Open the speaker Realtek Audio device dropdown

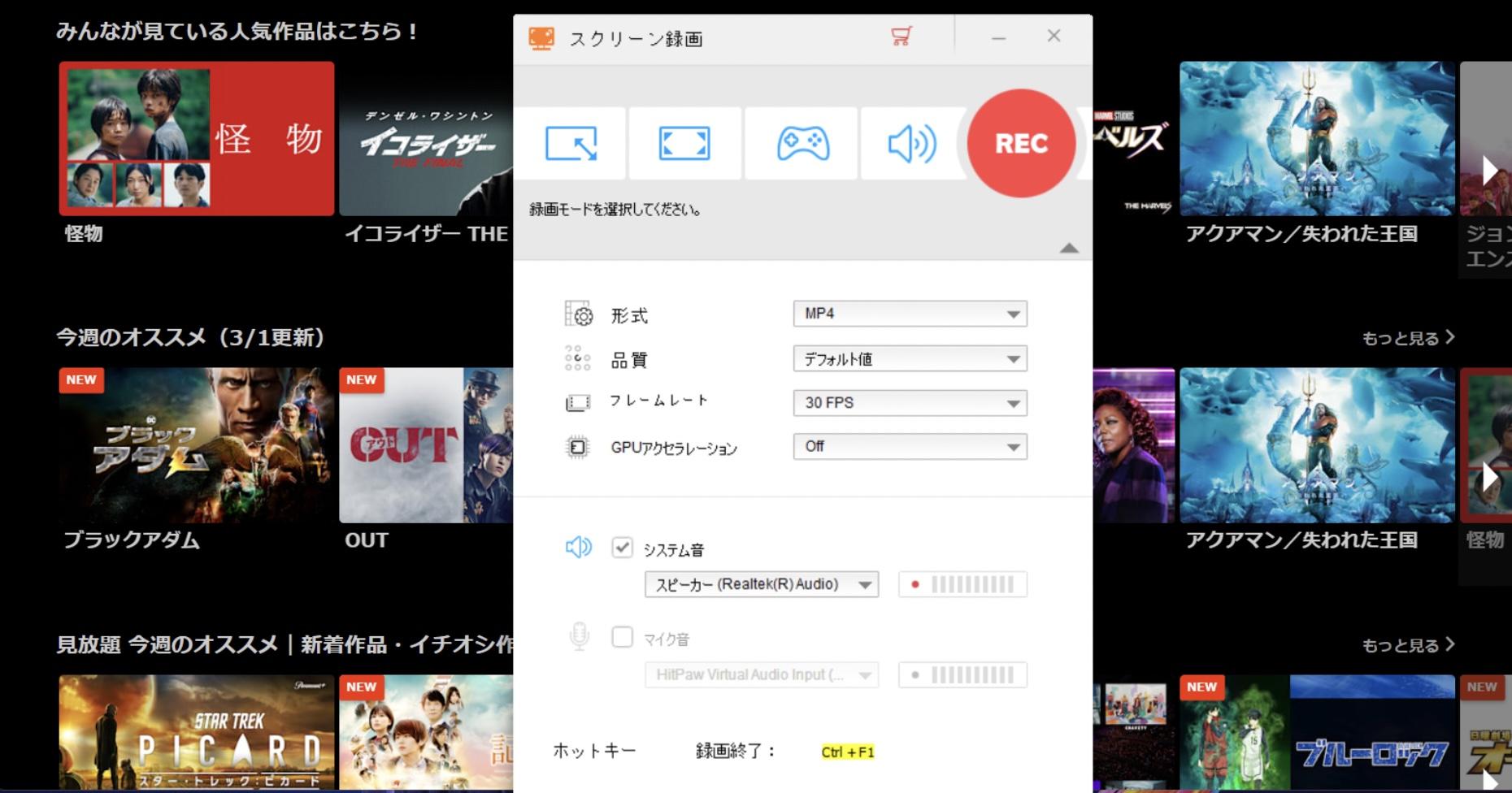click(762, 584)
